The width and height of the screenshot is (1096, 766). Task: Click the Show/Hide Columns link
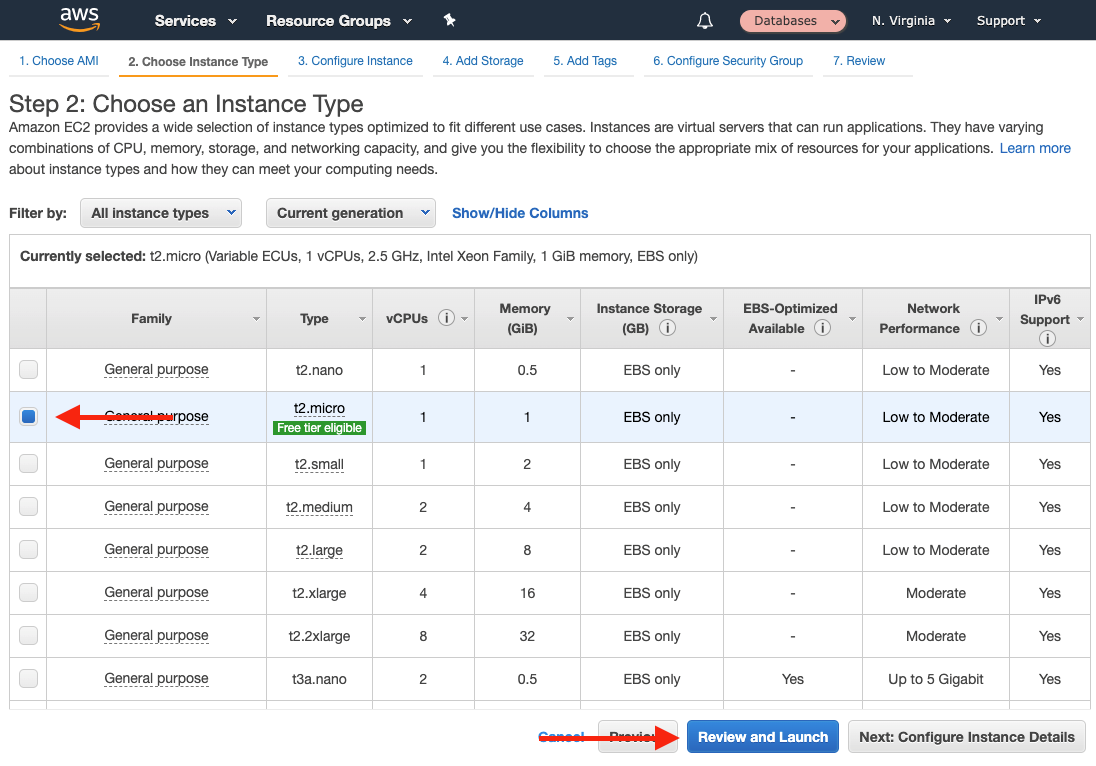519,212
